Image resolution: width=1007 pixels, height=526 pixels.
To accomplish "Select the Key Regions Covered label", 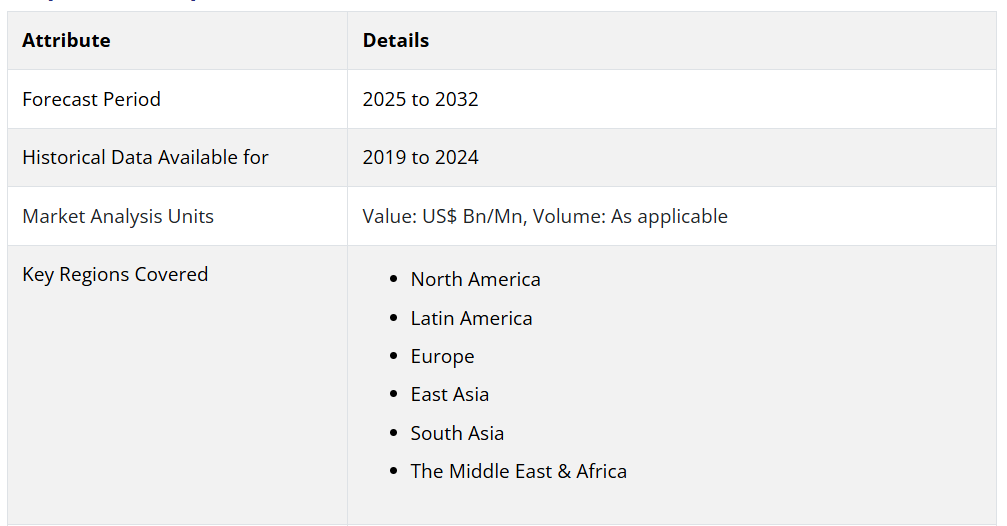I will [115, 274].
